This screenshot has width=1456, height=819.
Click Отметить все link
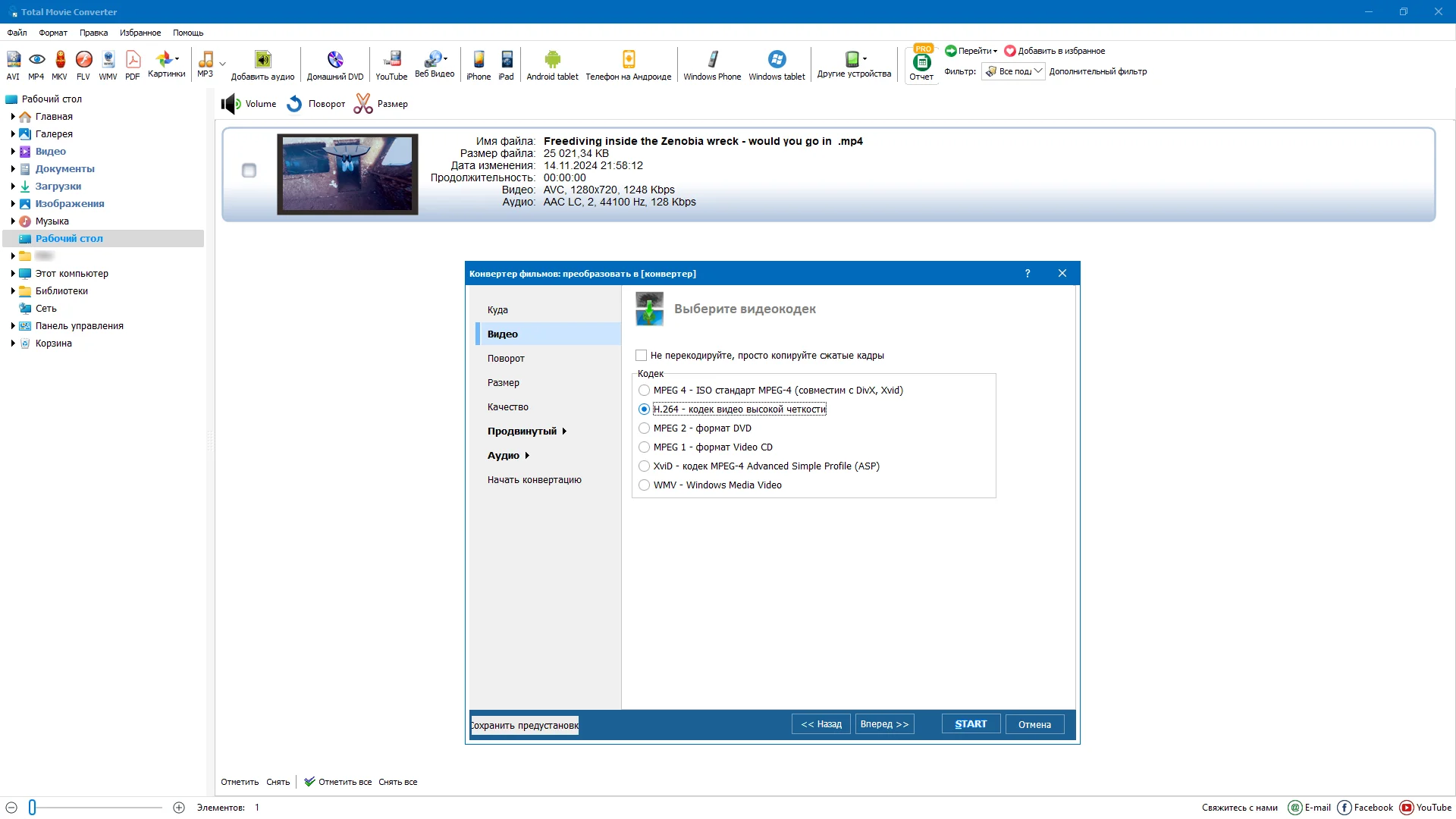(x=338, y=782)
